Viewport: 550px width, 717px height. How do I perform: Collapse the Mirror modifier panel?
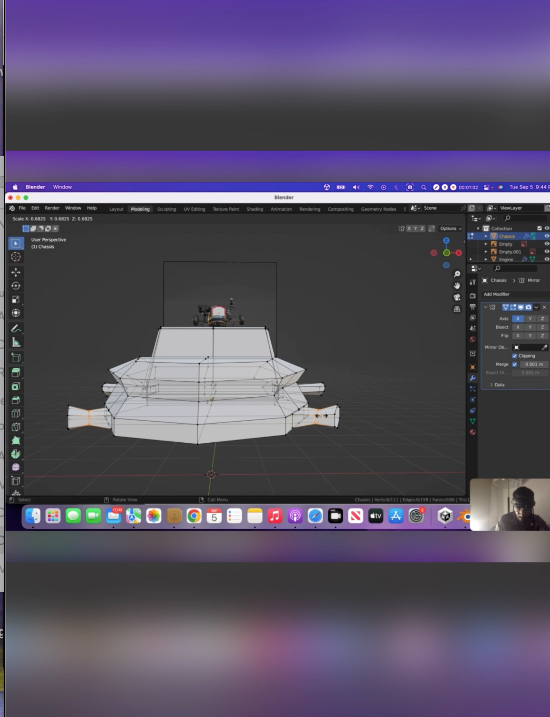point(486,307)
